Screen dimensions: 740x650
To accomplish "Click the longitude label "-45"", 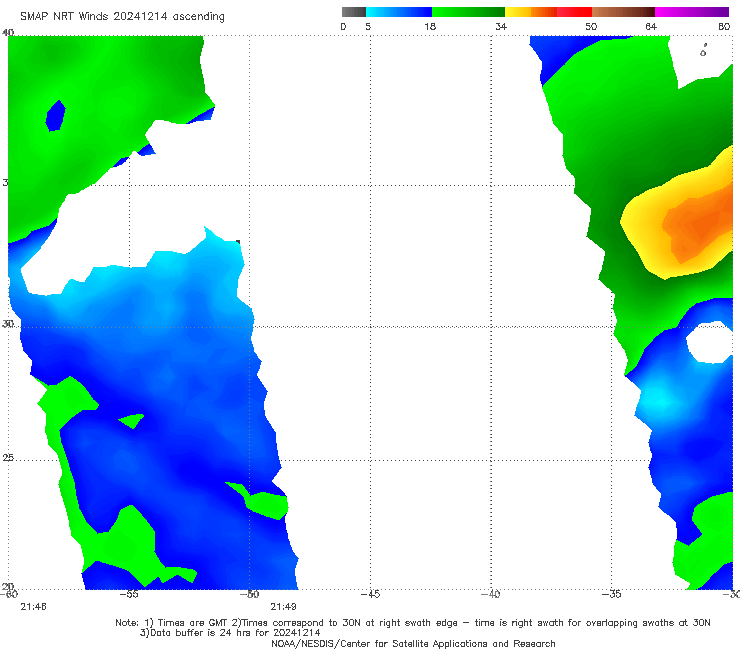I will (370, 594).
